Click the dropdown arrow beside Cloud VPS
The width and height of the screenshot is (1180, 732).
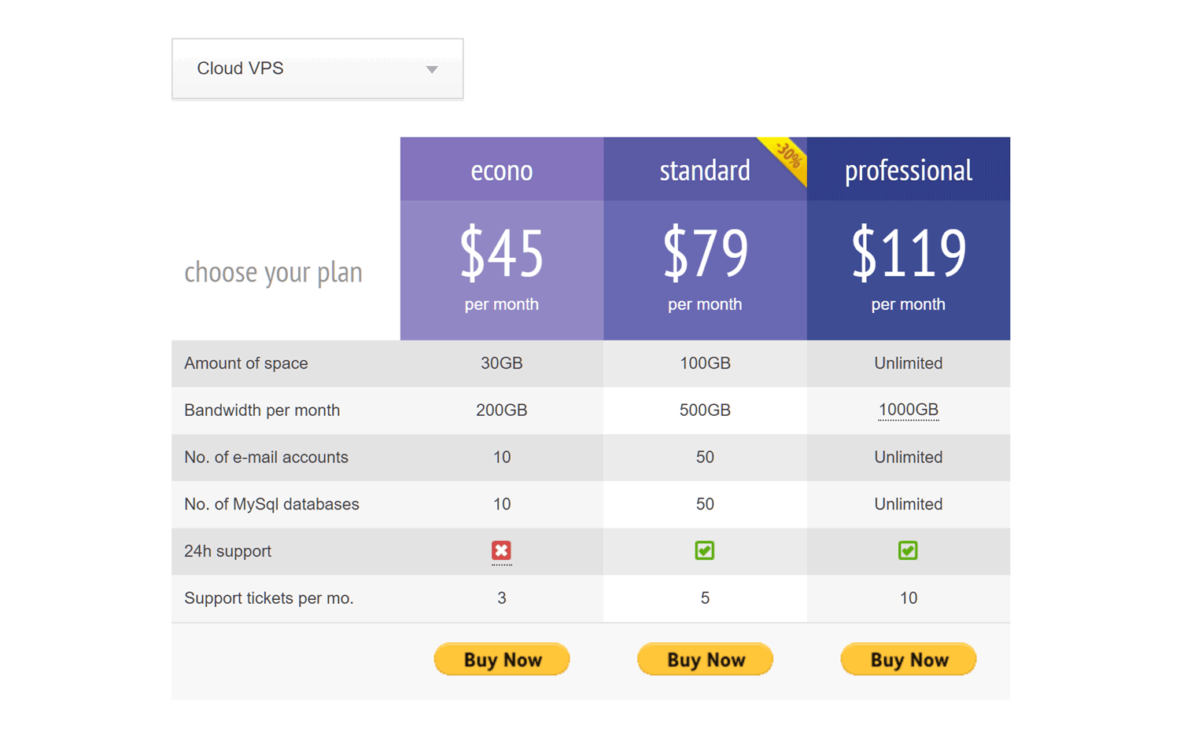pyautogui.click(x=432, y=69)
